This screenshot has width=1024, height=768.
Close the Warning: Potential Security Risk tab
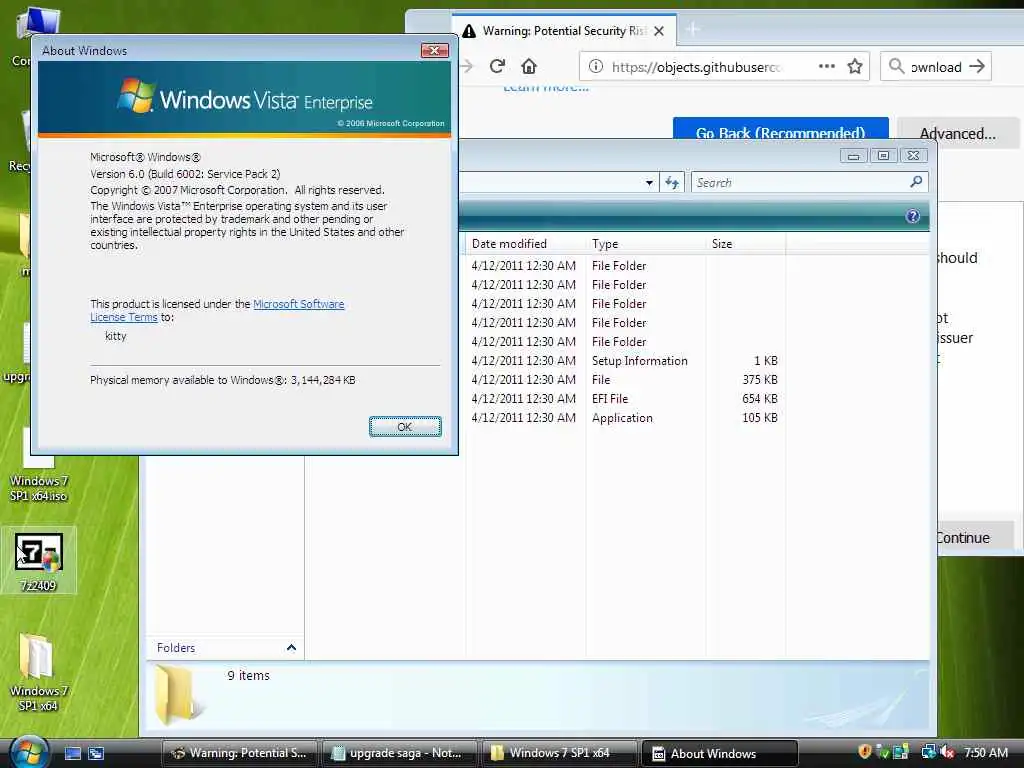(659, 31)
